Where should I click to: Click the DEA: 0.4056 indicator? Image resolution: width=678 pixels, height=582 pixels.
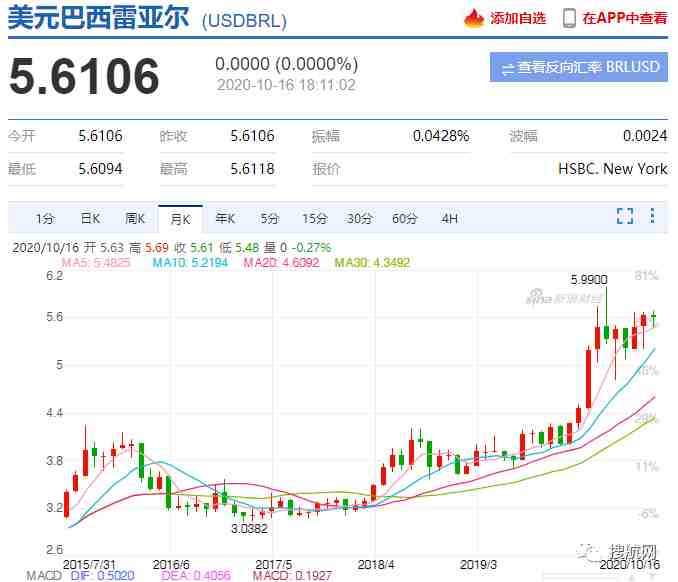196,576
